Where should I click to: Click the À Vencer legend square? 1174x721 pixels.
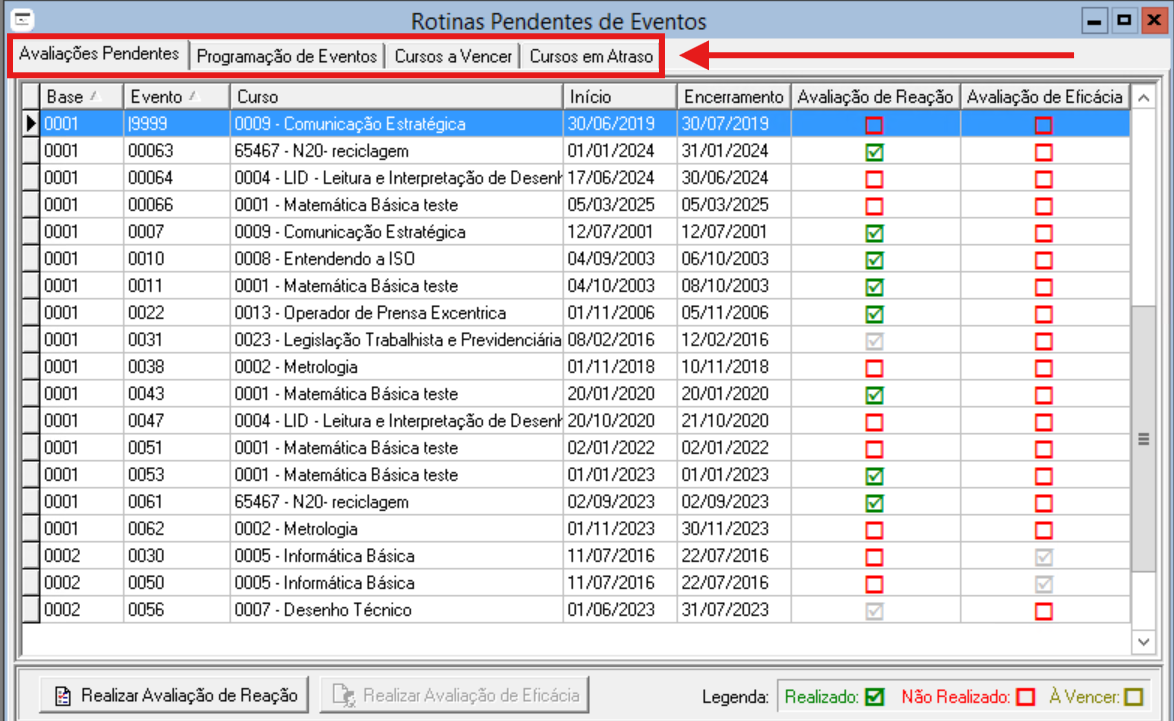tap(1133, 696)
